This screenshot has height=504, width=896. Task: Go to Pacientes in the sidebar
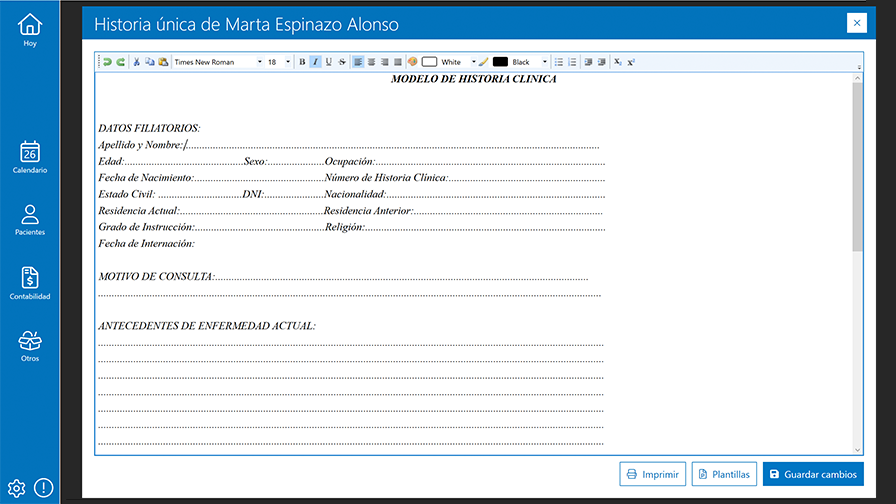click(30, 220)
